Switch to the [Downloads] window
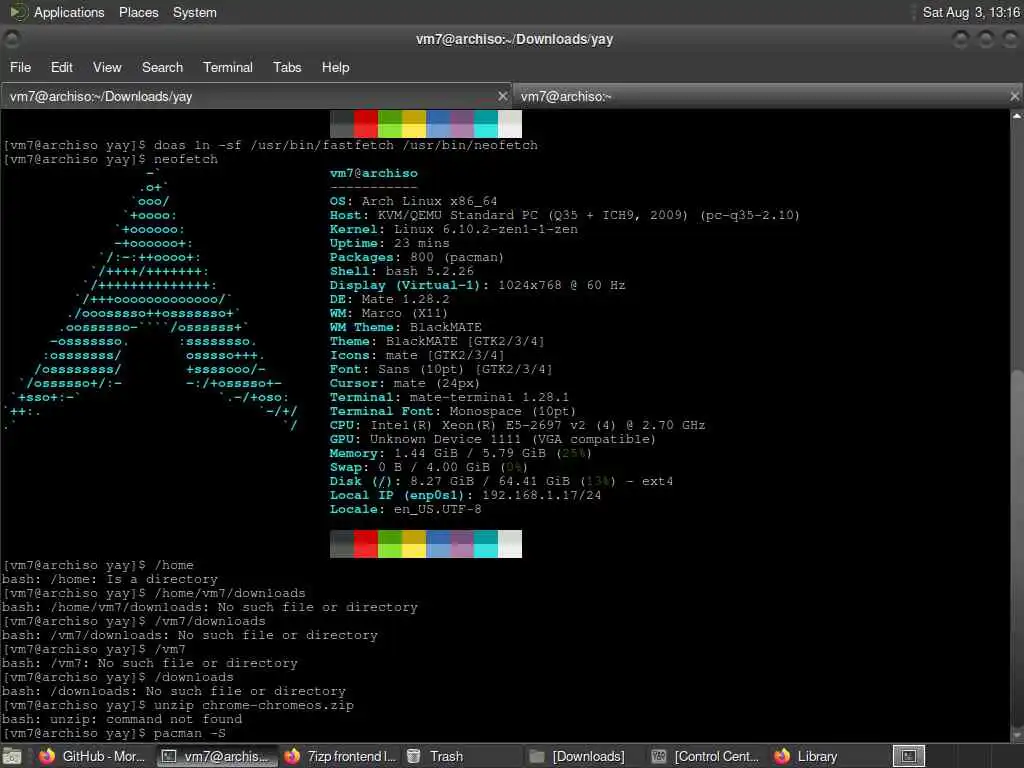 click(584, 756)
